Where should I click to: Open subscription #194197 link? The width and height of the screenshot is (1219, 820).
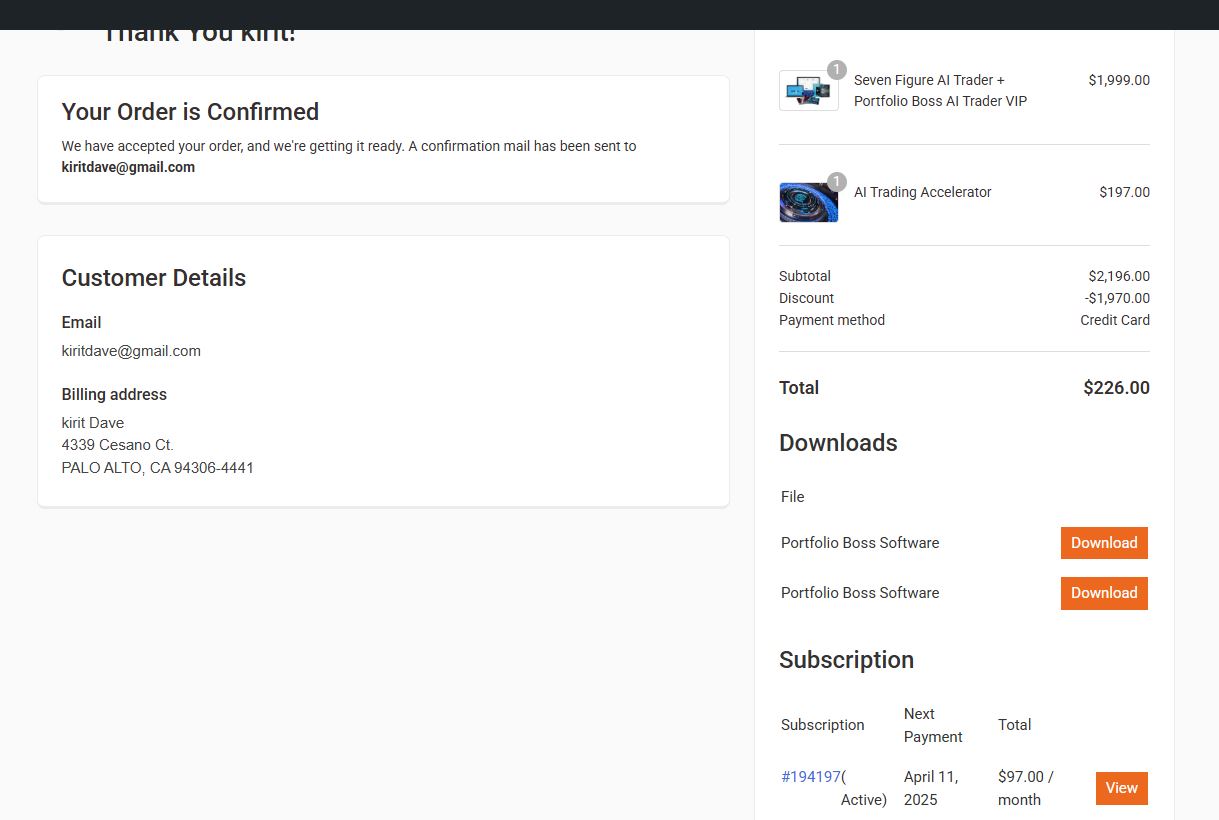coord(810,777)
